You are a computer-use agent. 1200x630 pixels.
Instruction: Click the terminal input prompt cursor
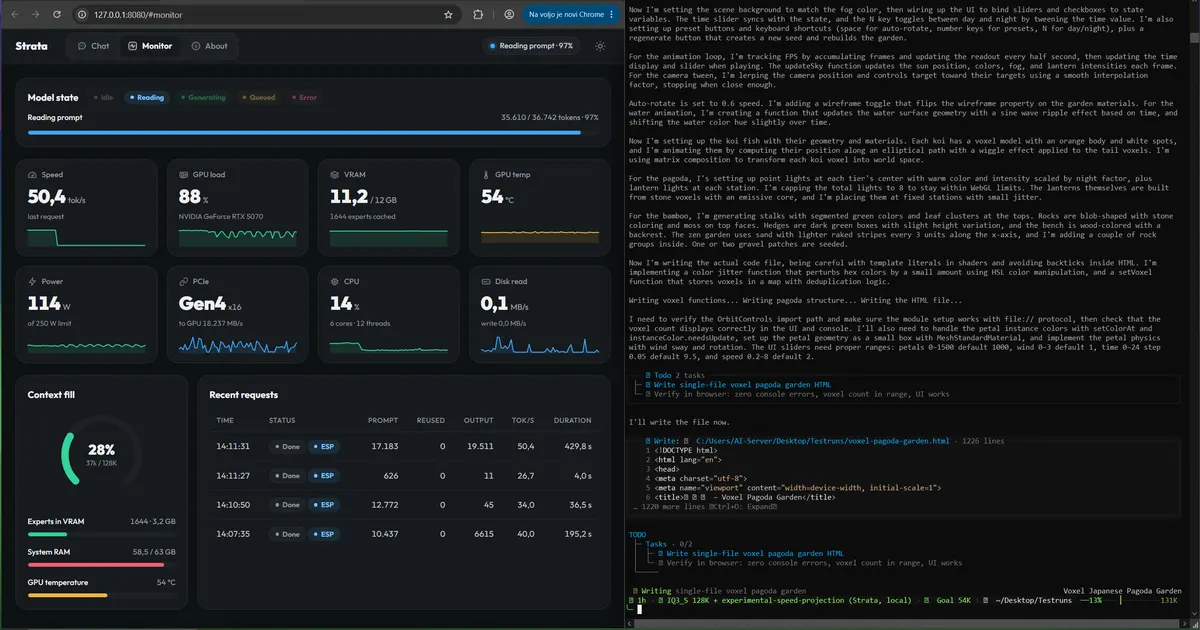coord(639,609)
